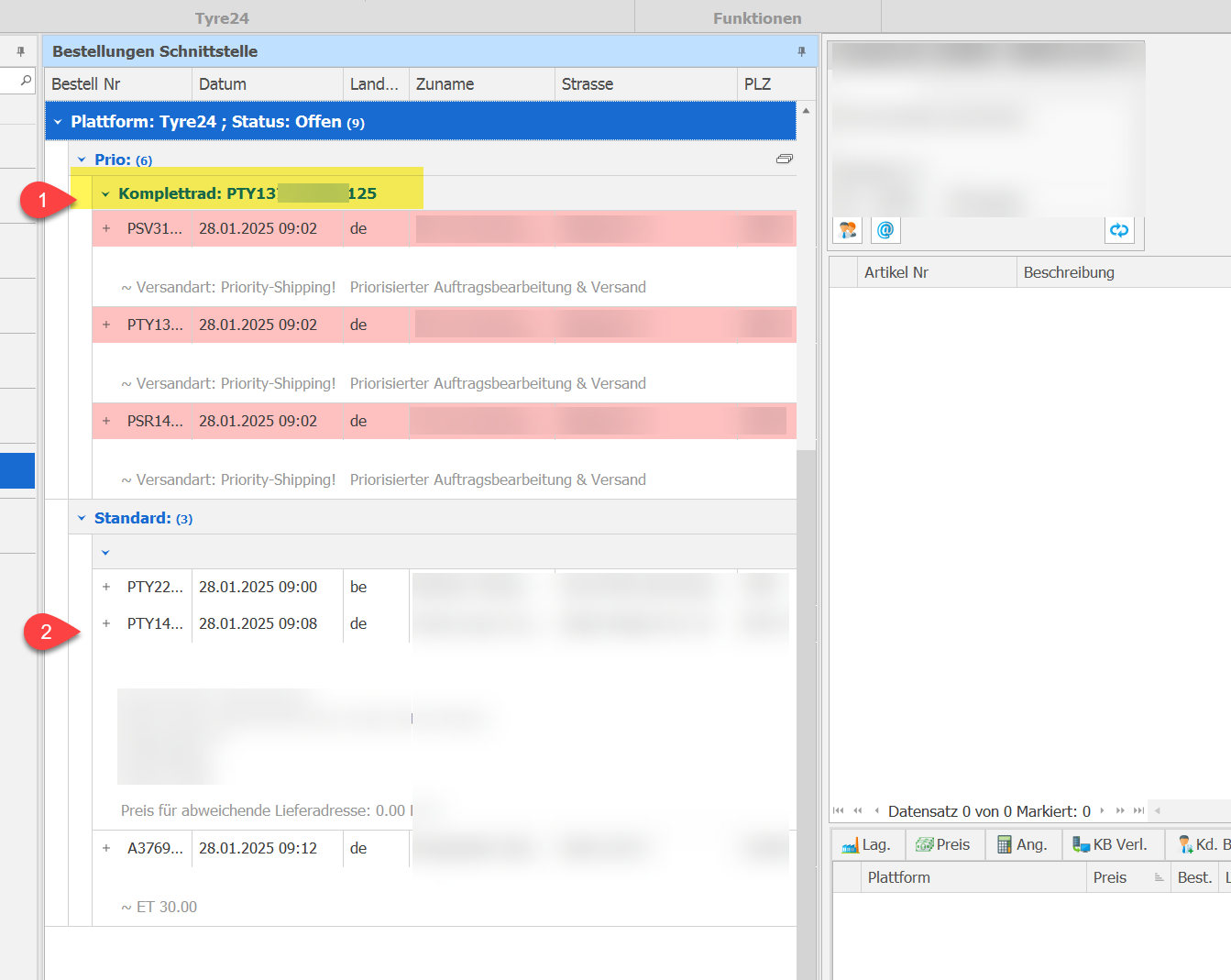Screen dimensions: 1231x980
Task: Go to first record in navigator
Action: [x=839, y=810]
